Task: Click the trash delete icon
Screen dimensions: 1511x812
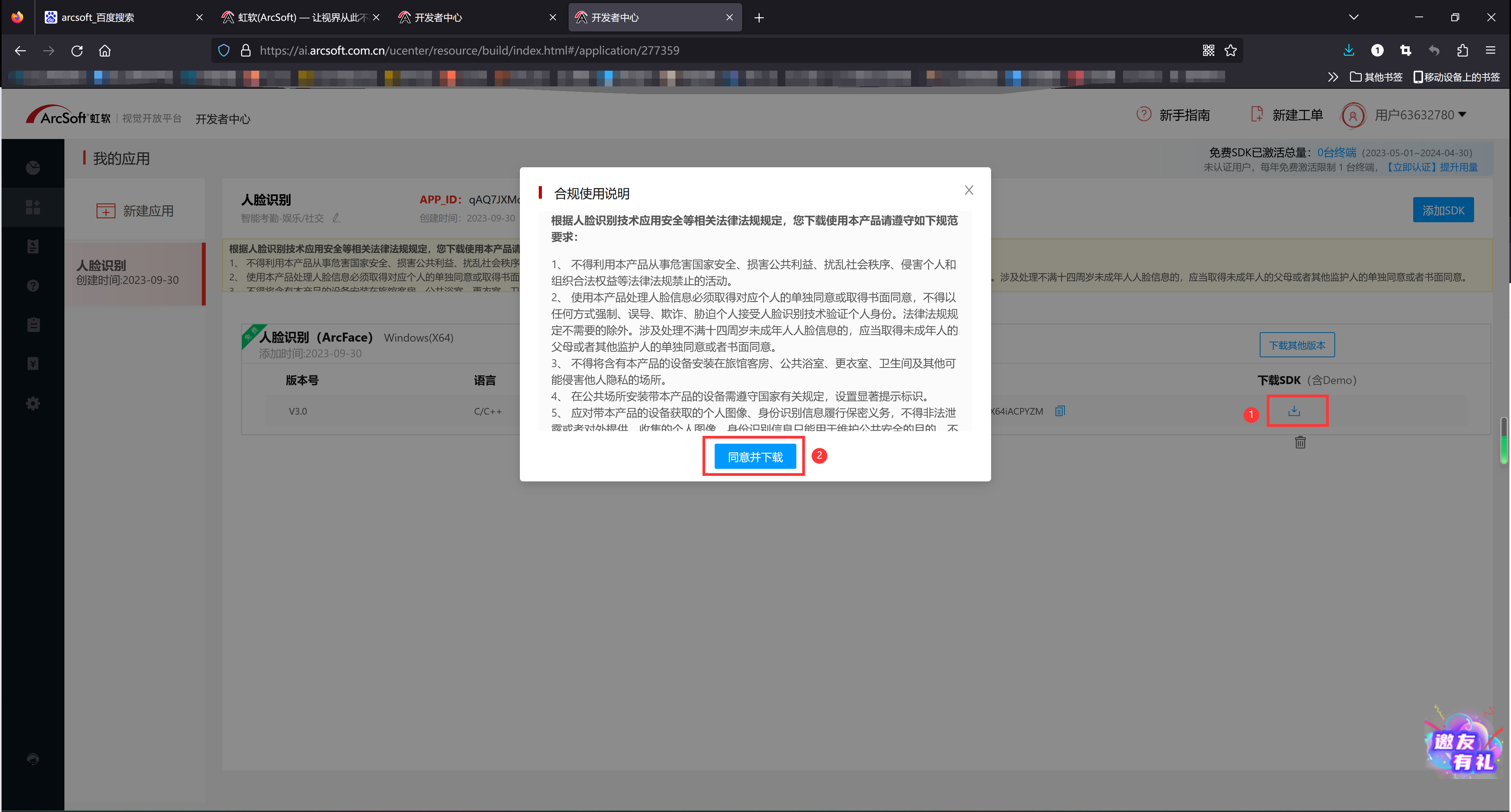Action: click(1300, 443)
